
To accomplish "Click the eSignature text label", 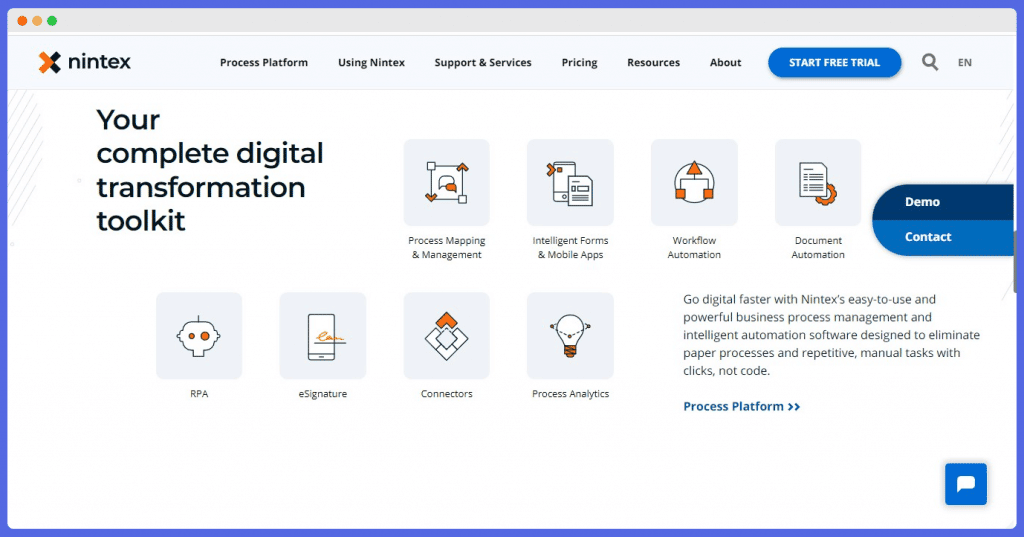I will [323, 394].
